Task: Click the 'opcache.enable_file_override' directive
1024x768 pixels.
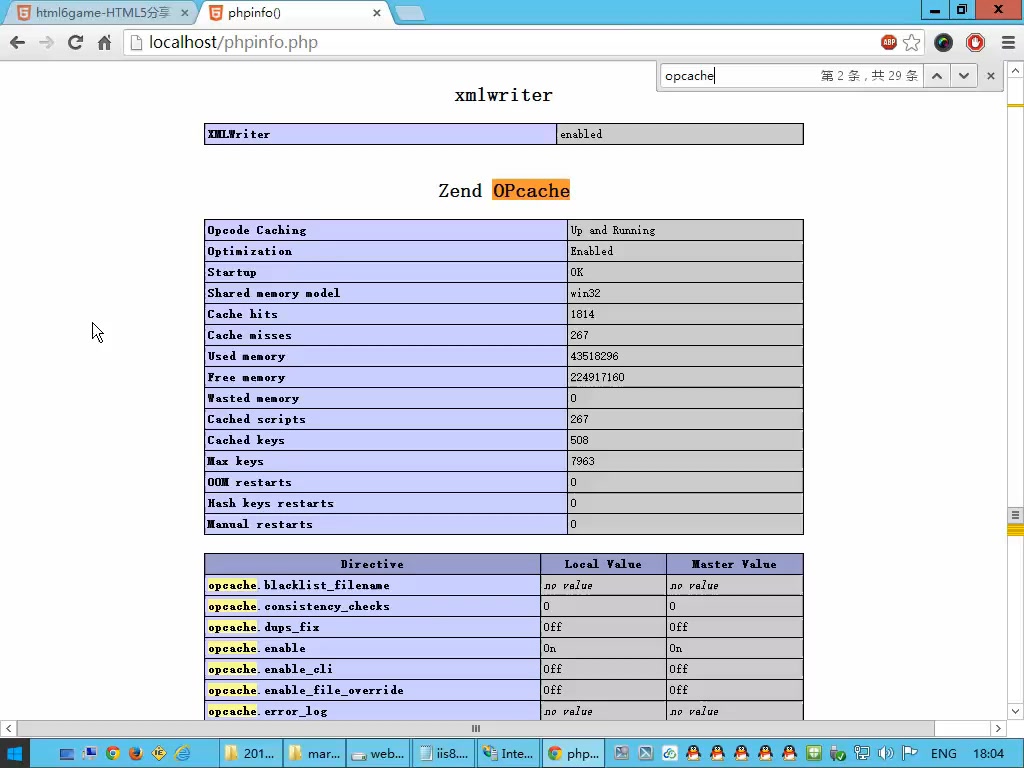Action: click(306, 690)
